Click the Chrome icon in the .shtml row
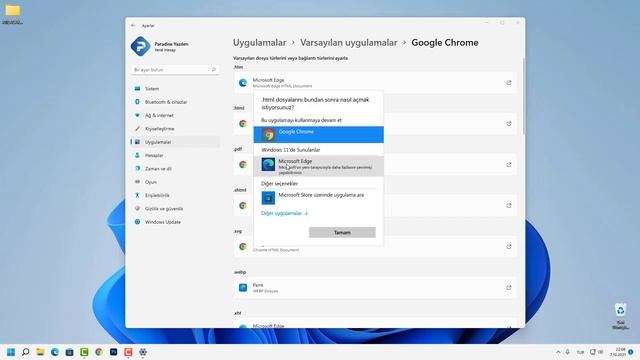This screenshot has width=640, height=360. coord(243,205)
